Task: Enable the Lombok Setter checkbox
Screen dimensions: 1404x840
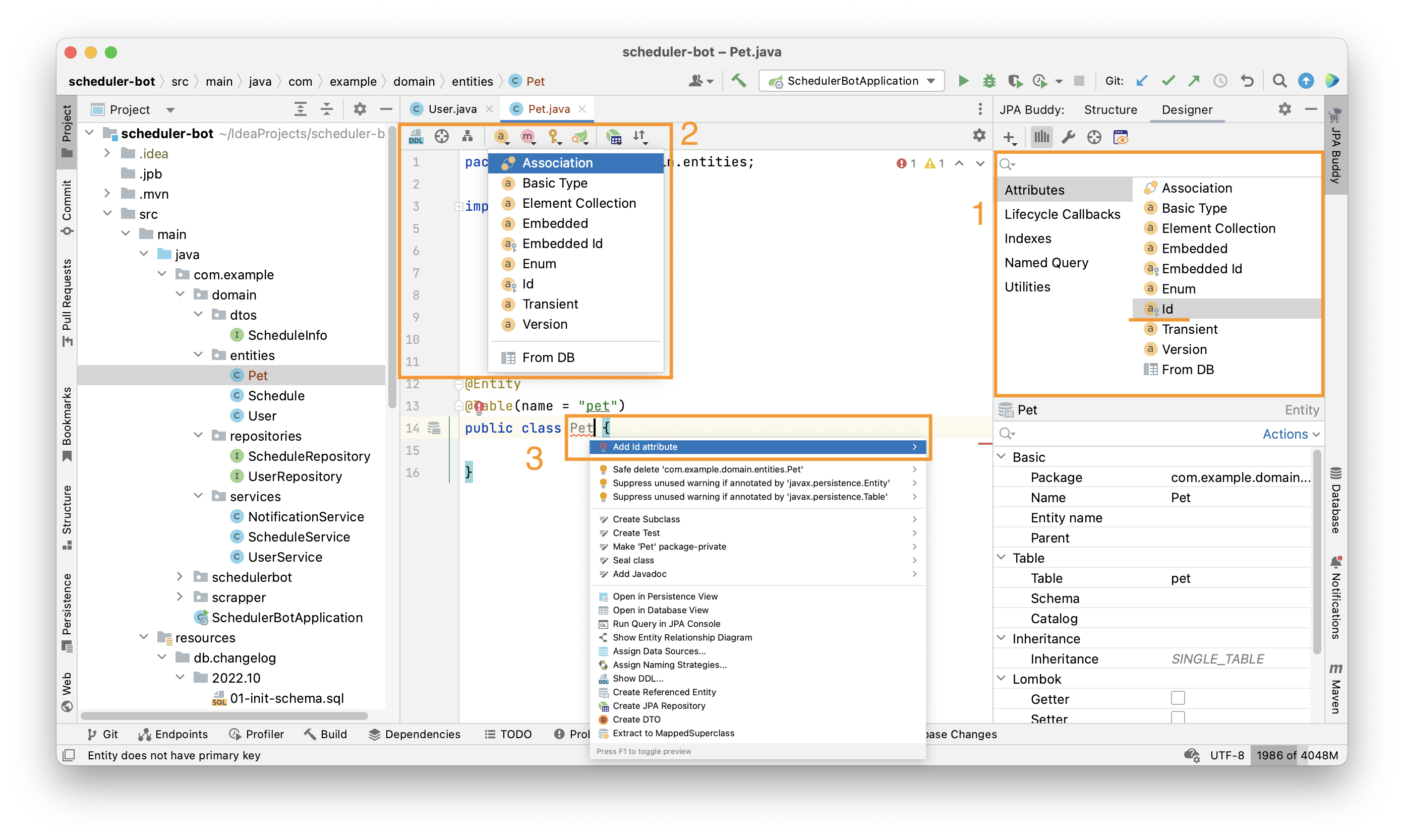Action: pos(1178,717)
